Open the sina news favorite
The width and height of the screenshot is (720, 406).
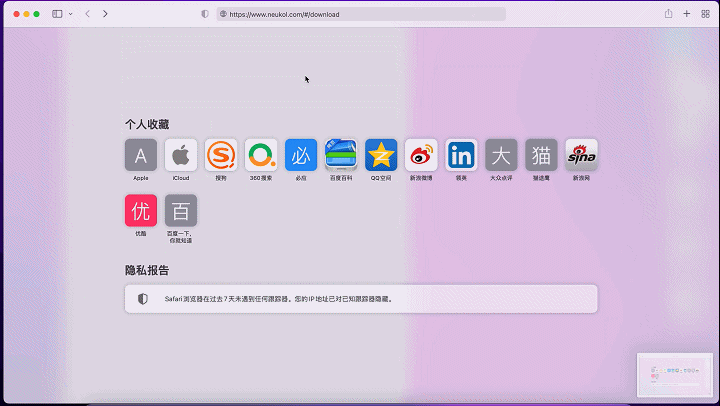coord(581,155)
